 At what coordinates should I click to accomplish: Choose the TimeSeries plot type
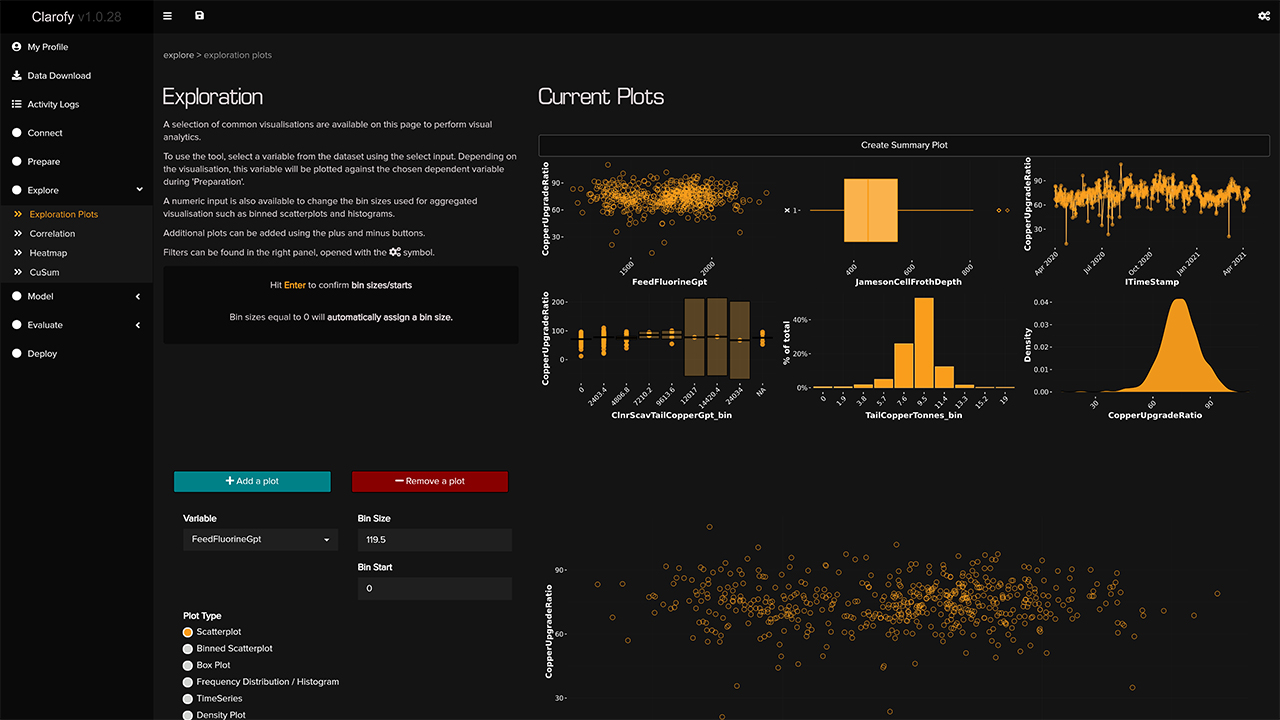[187, 699]
